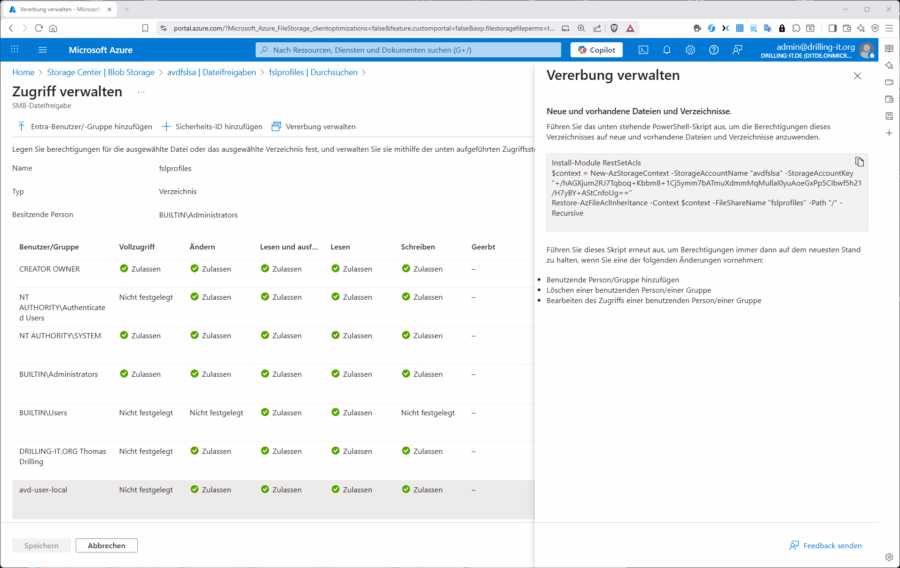Open Cloud Shell from the top bar

(643, 49)
